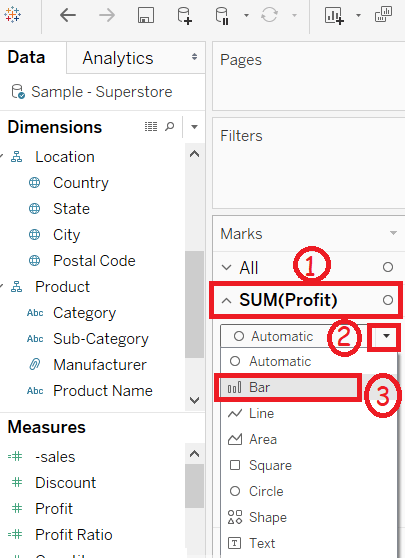Open the Dimensions pane dropdown menu arrow

(x=194, y=127)
